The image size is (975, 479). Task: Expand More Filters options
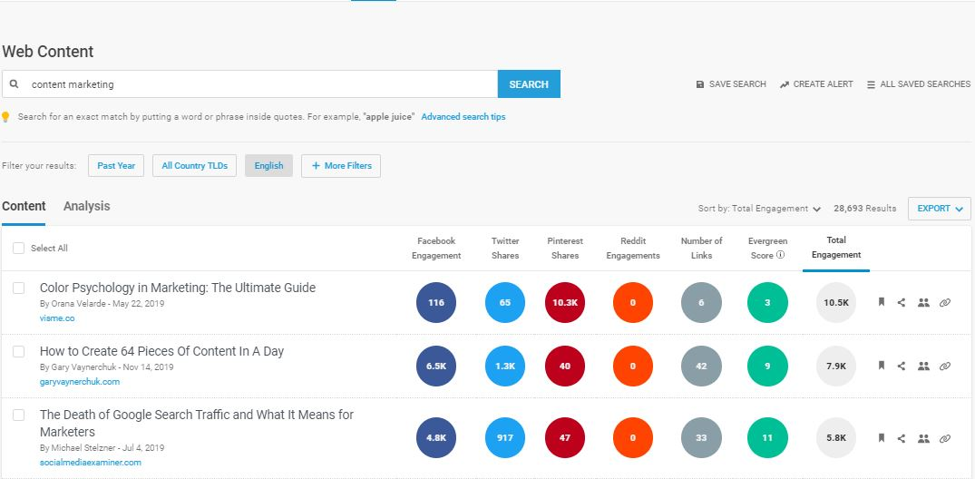click(341, 166)
